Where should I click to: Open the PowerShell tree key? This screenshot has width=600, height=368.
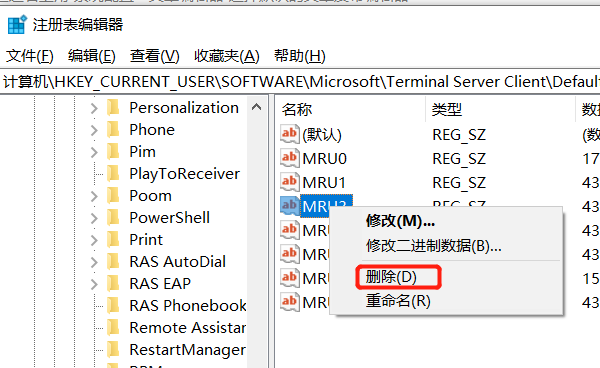click(x=170, y=218)
